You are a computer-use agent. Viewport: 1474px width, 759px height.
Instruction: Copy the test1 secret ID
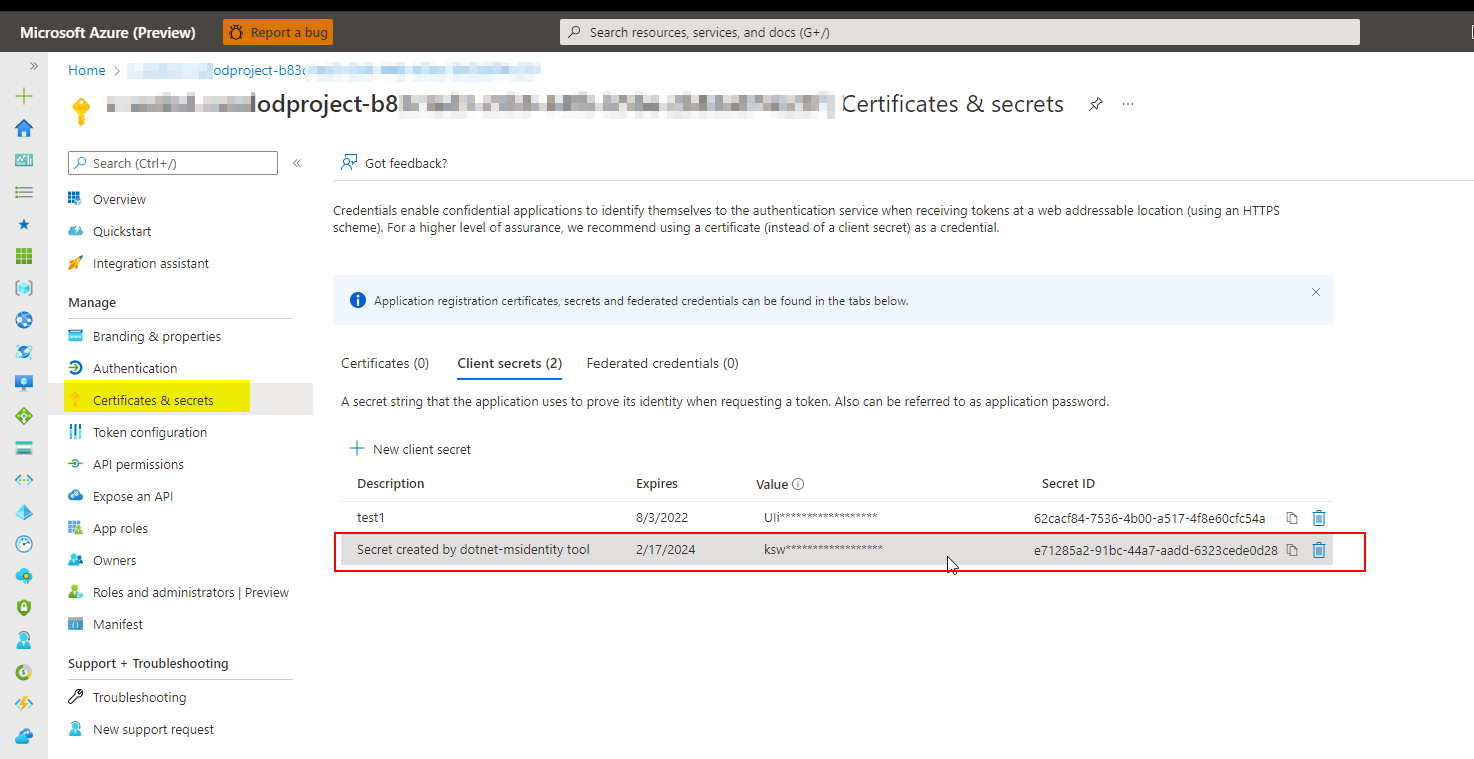point(1292,518)
